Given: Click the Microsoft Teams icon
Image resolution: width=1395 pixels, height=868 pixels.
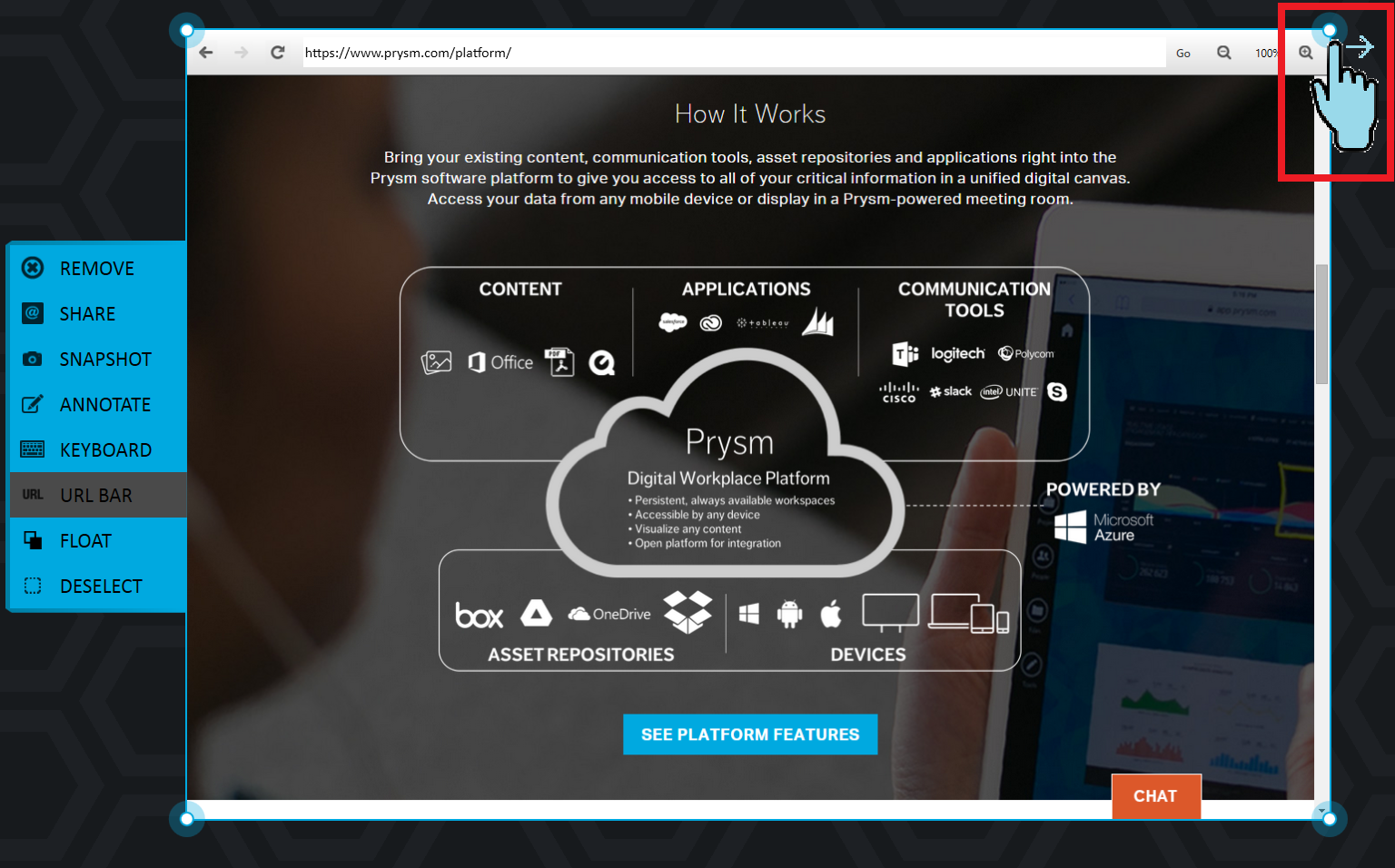Looking at the screenshot, I should click(905, 354).
